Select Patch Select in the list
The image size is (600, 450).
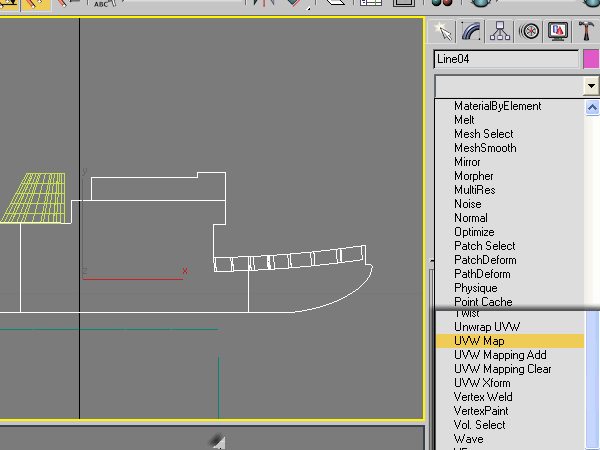[x=484, y=246]
